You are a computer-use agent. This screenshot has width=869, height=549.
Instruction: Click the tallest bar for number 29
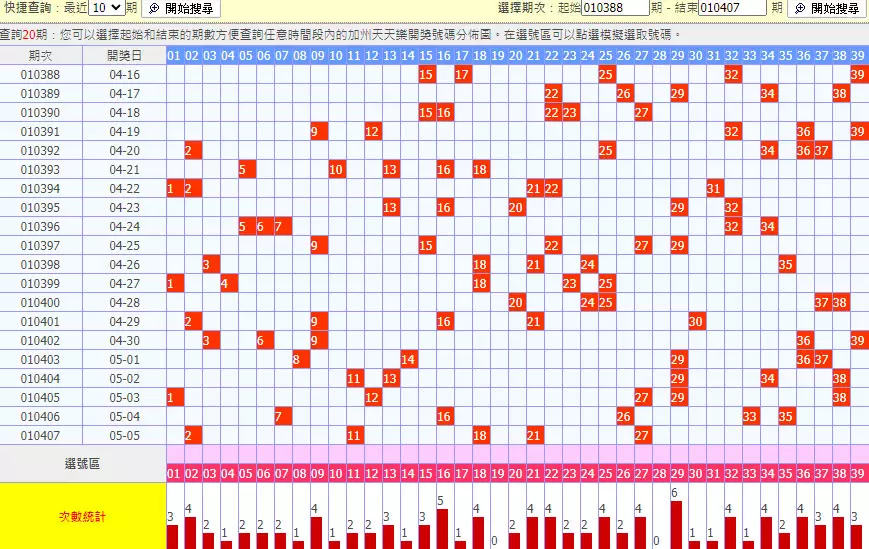click(x=678, y=524)
